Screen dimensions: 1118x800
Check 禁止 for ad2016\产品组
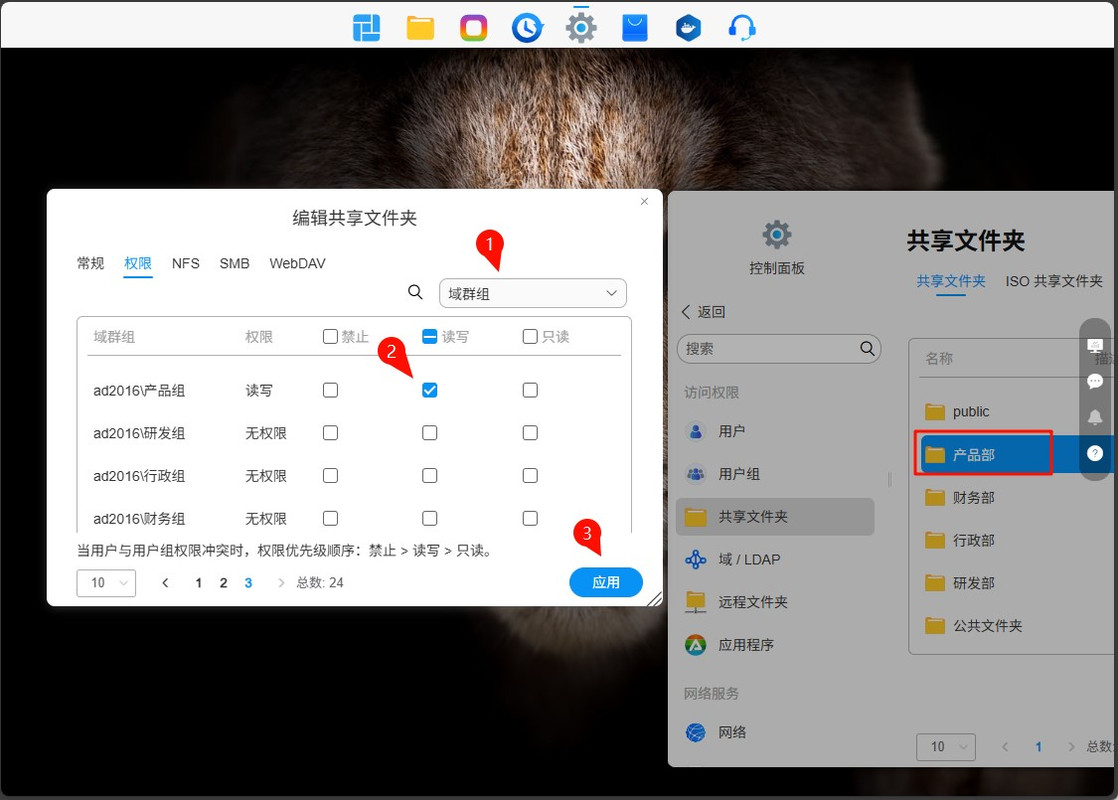330,390
